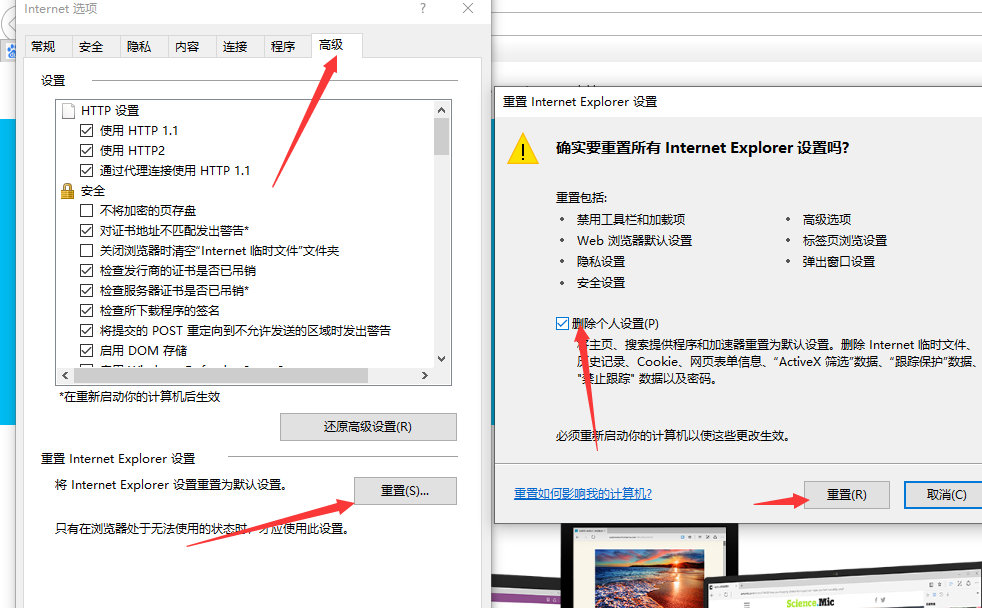982x608 pixels.
Task: Click the 重置(S)... button
Action: click(405, 491)
